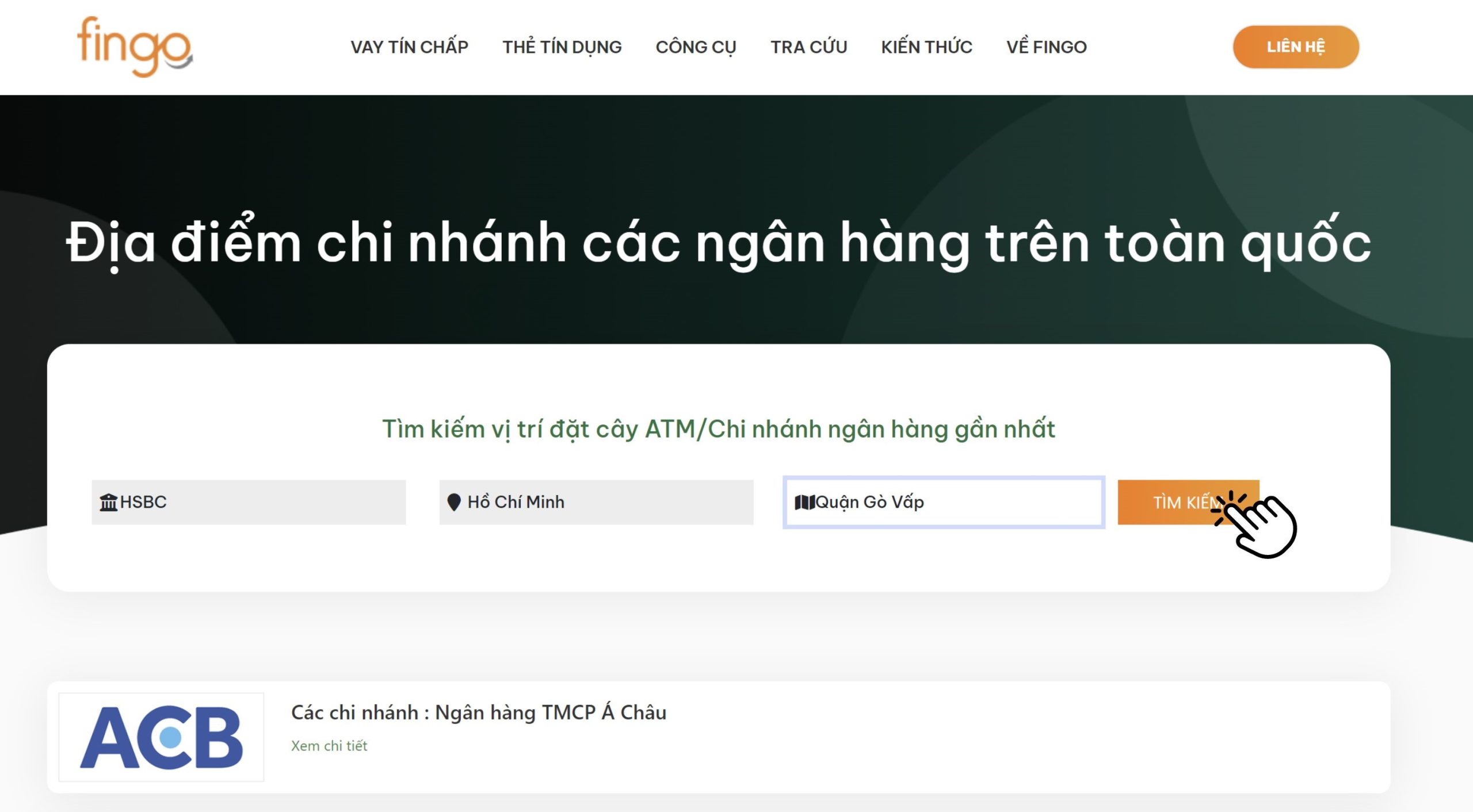Viewport: 1473px width, 812px height.
Task: Click the fingo logo
Action: tap(135, 47)
